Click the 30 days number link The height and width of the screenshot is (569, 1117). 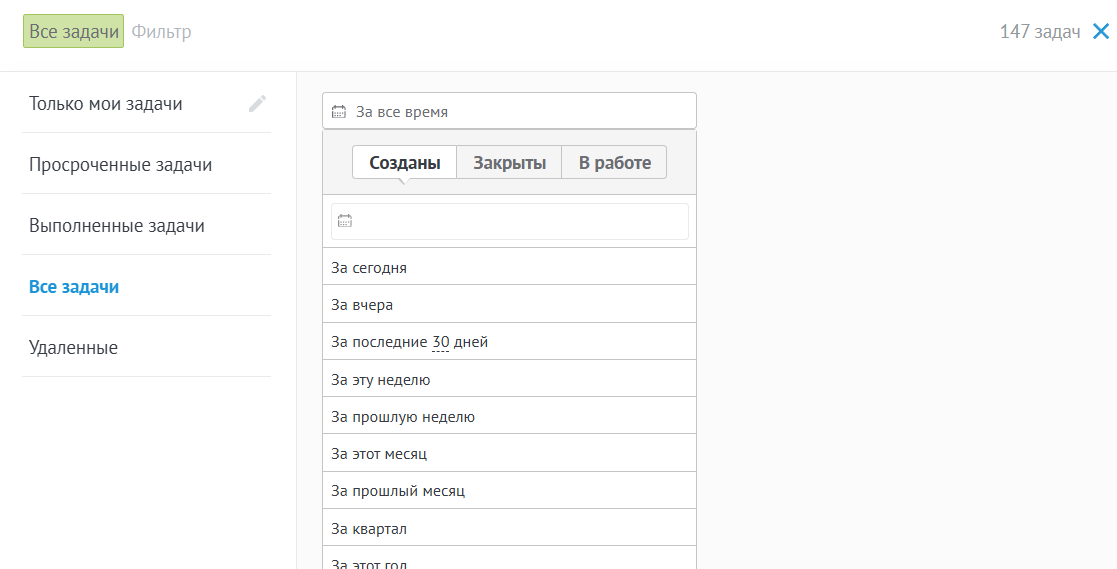pyautogui.click(x=440, y=342)
